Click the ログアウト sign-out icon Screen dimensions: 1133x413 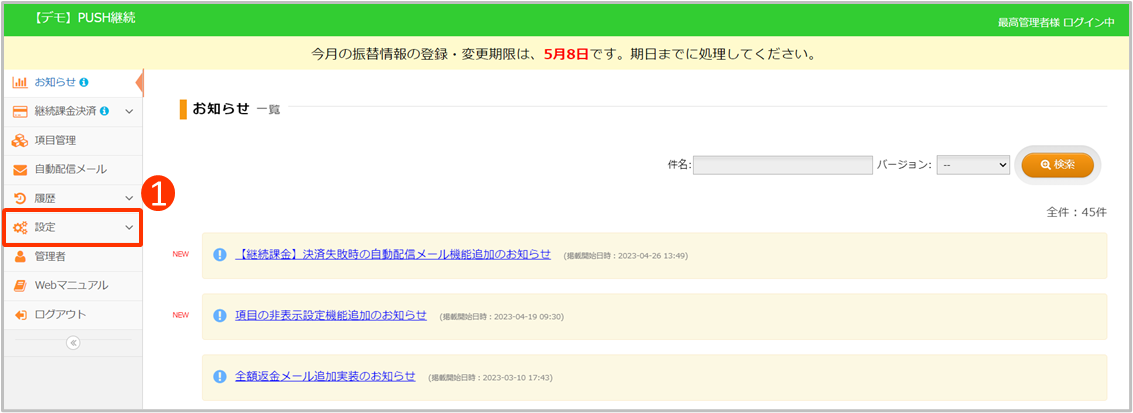click(20, 314)
